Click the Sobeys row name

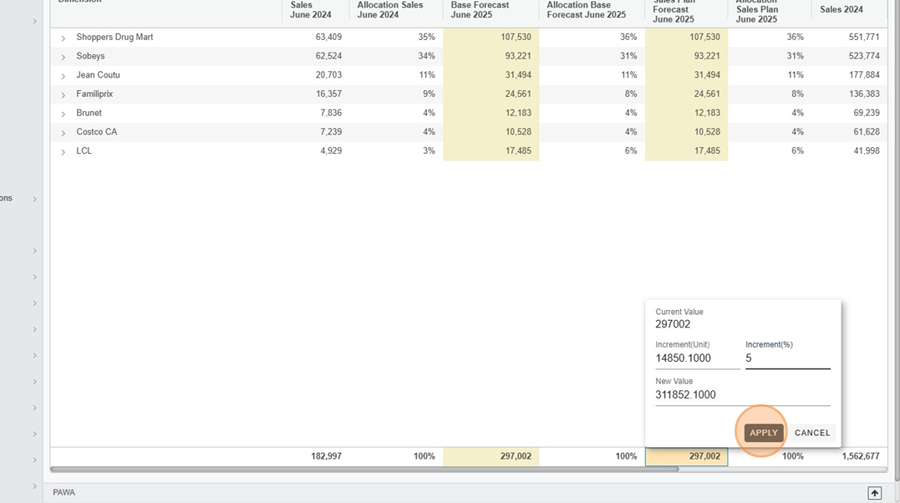pos(90,56)
